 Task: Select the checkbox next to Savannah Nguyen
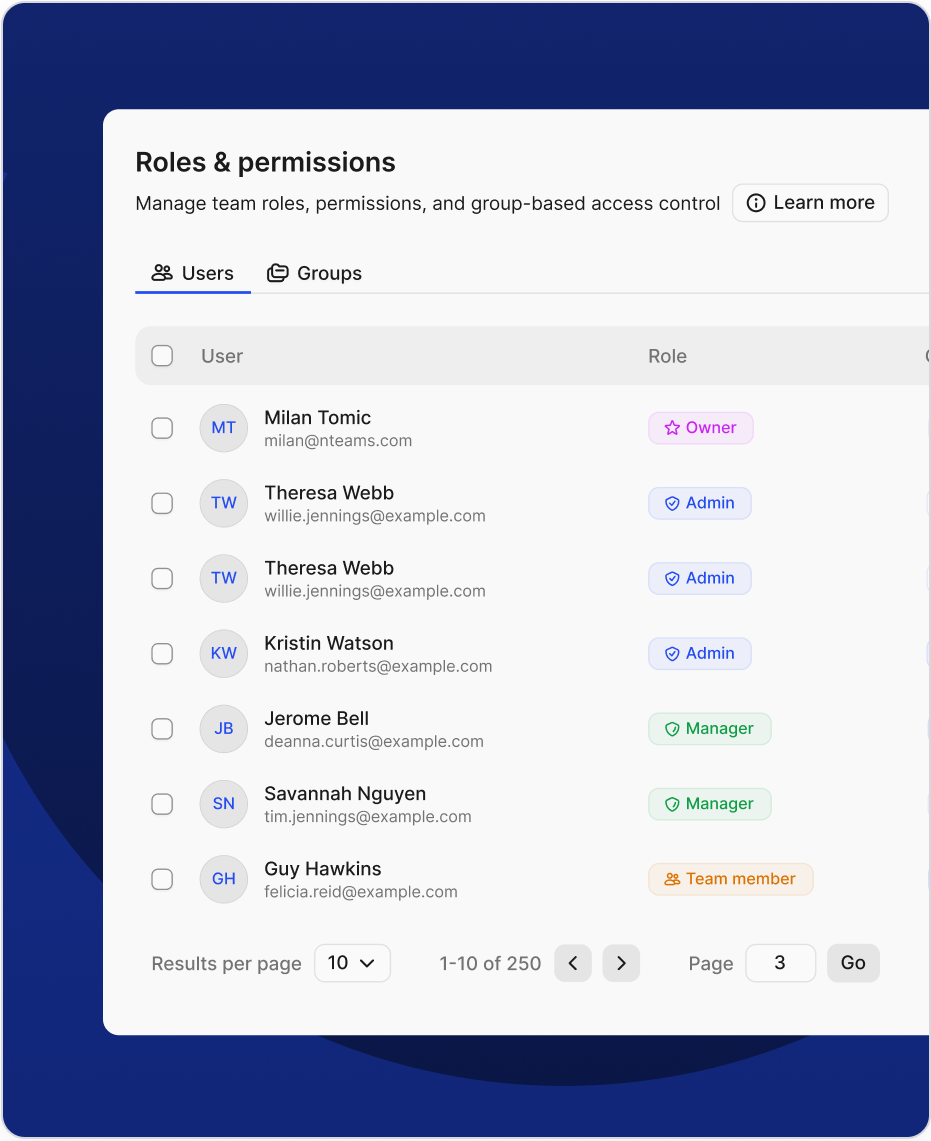click(162, 804)
